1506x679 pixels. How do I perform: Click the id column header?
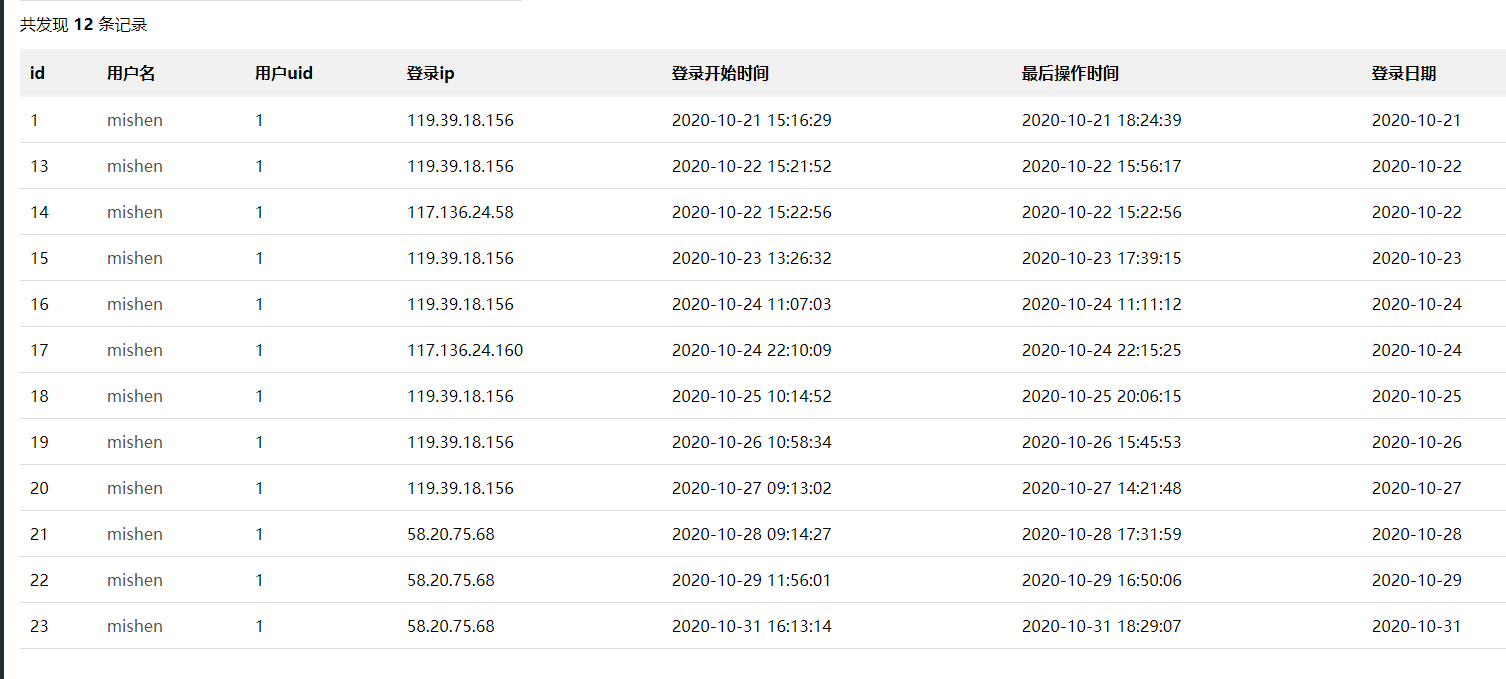click(37, 74)
